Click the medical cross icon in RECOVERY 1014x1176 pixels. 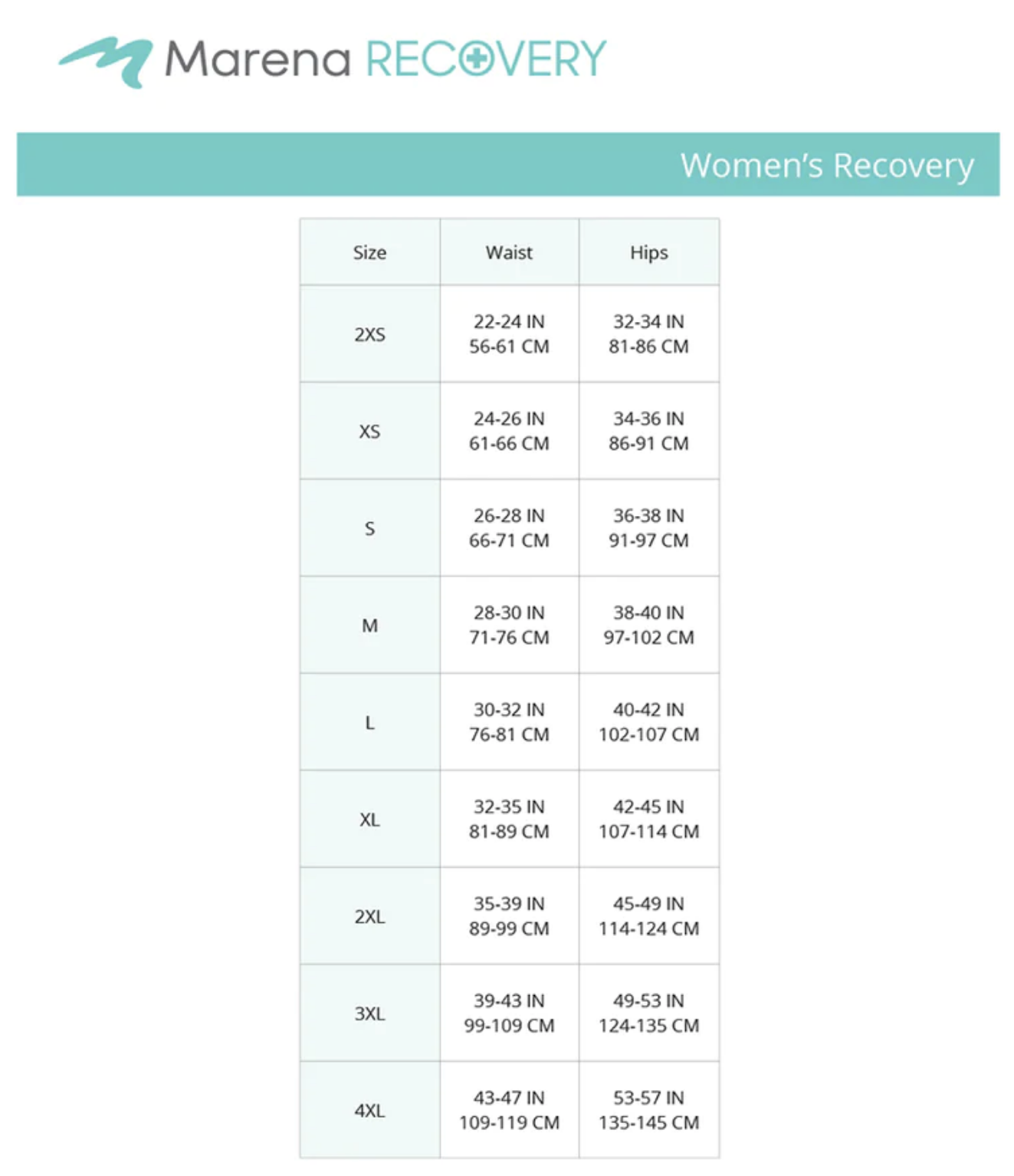[477, 59]
